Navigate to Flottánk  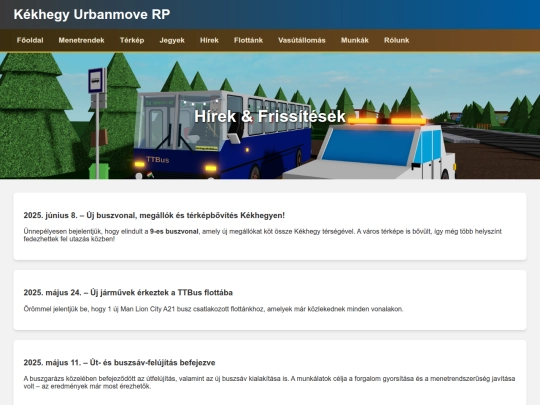point(248,40)
